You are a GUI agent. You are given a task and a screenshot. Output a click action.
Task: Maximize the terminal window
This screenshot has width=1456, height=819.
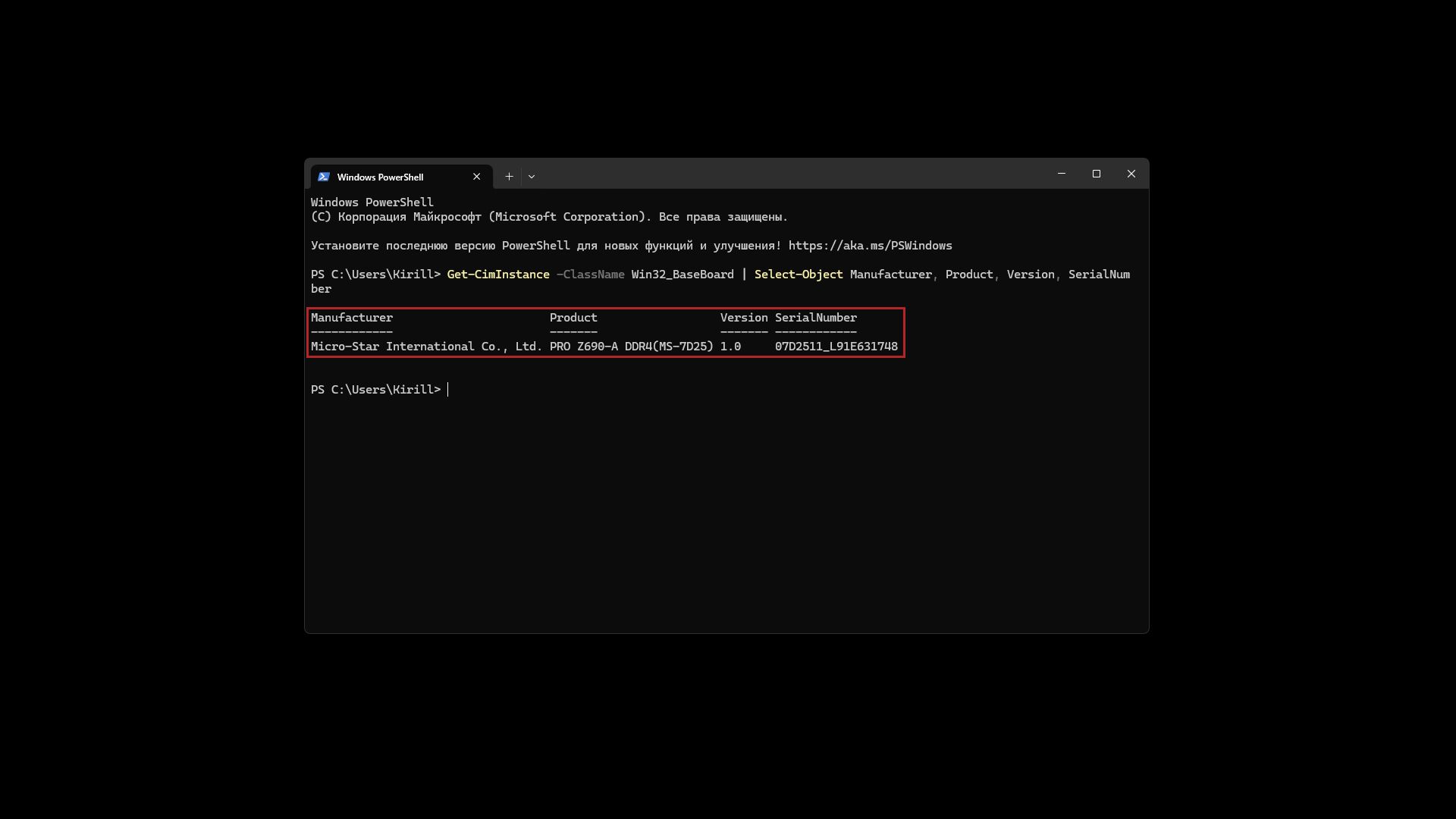pos(1097,174)
